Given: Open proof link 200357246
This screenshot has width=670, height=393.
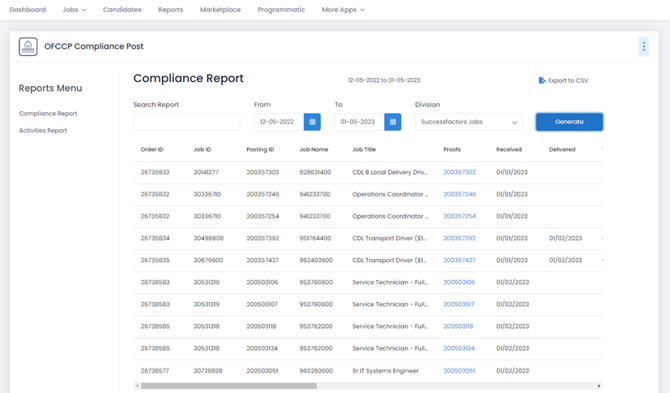Looking at the screenshot, I should (x=459, y=194).
